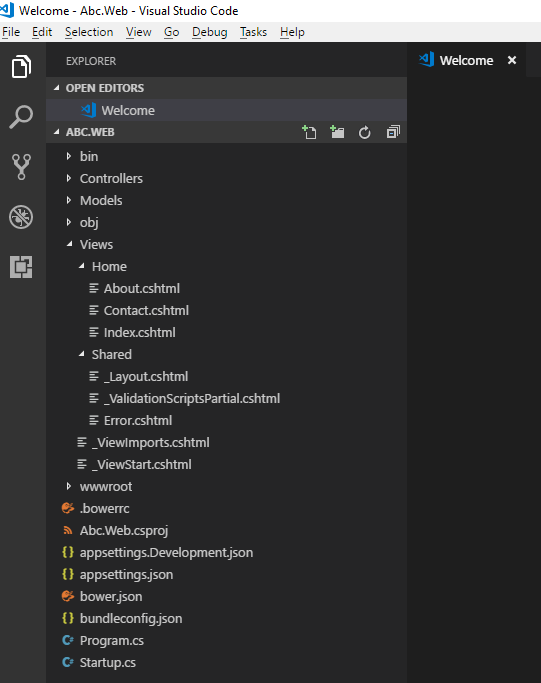Click the braces icon of appsettings.Development.json
541x683 pixels.
(x=68, y=552)
